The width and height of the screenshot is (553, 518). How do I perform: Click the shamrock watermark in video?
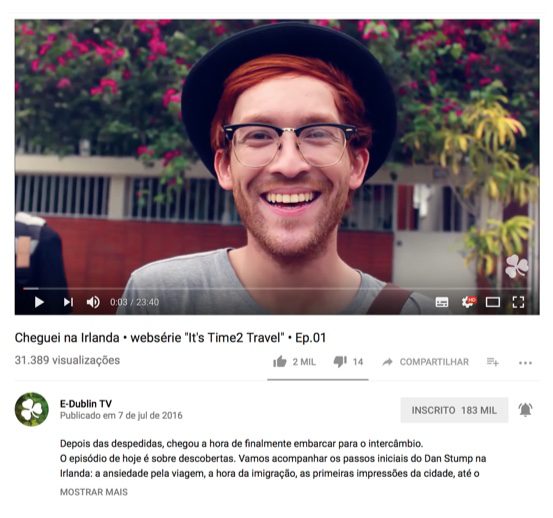(x=517, y=267)
